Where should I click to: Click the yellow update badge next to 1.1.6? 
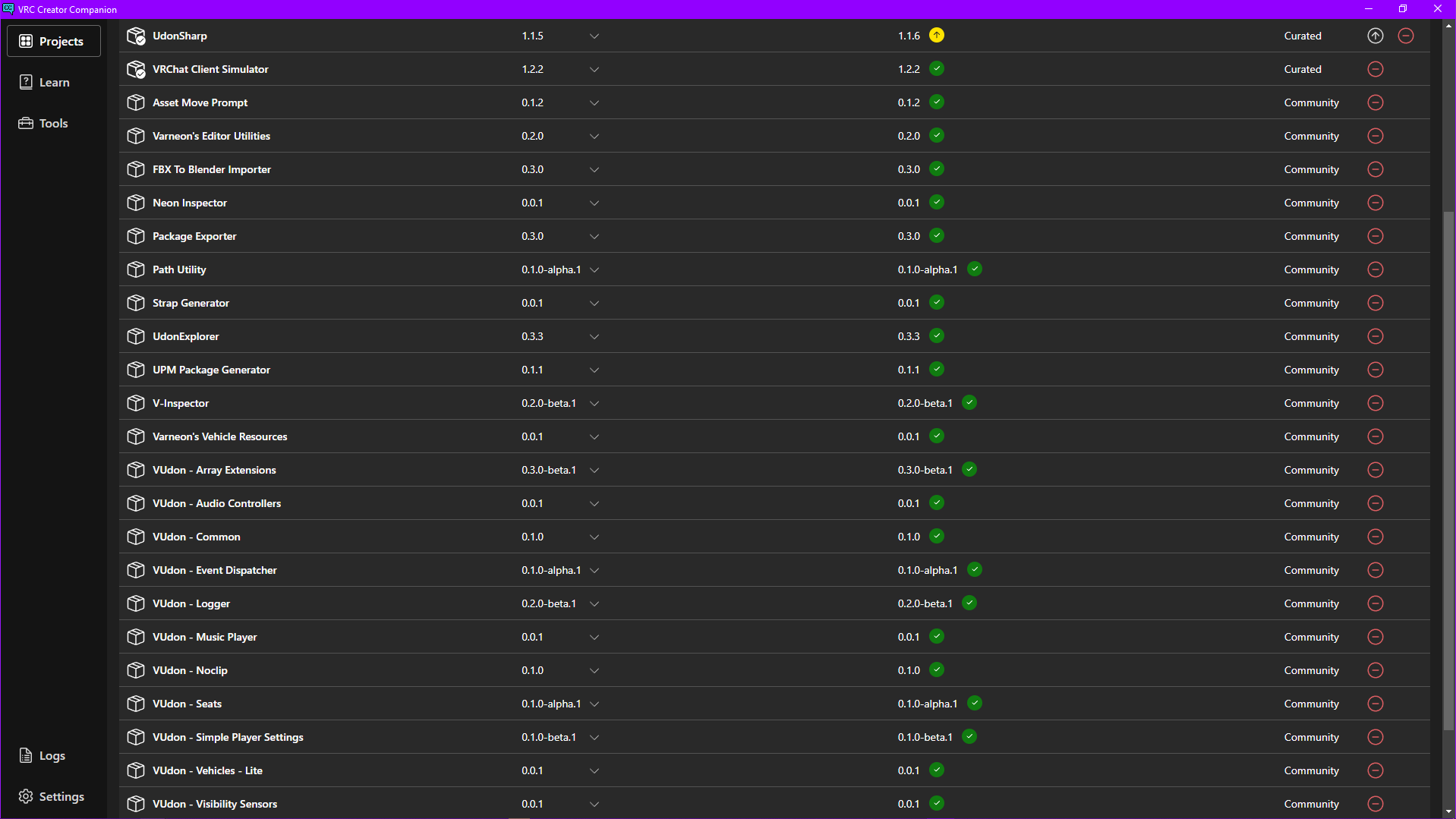937,35
